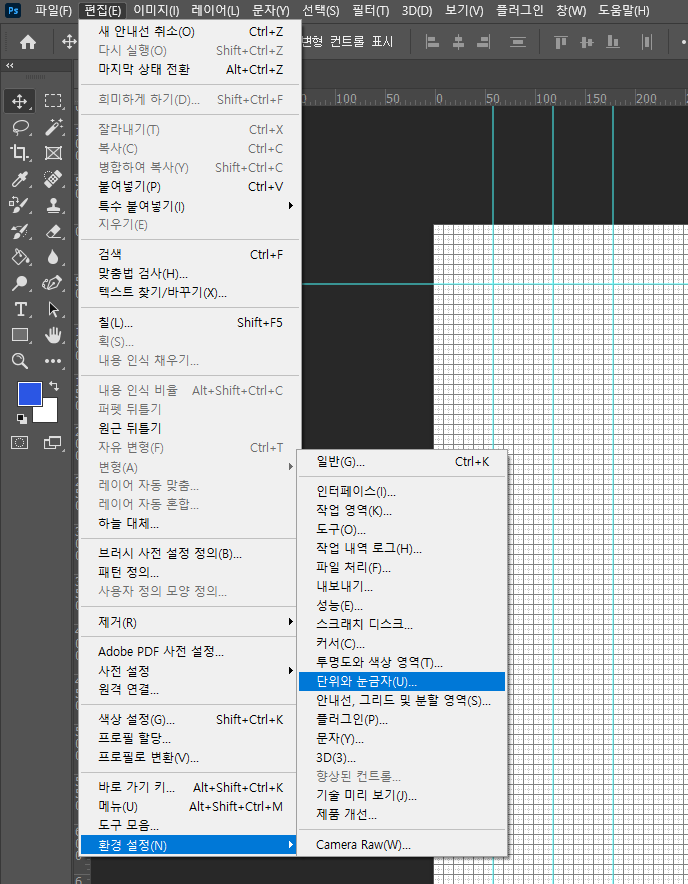The width and height of the screenshot is (688, 884).
Task: Open the Edit Toolbar three-dots menu
Action: 53,361
